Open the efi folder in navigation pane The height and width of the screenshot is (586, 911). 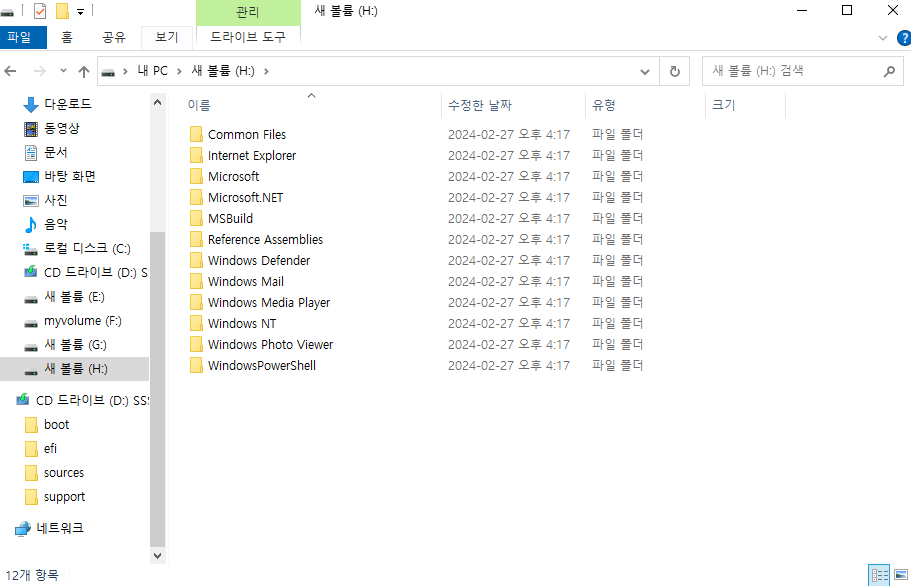51,448
